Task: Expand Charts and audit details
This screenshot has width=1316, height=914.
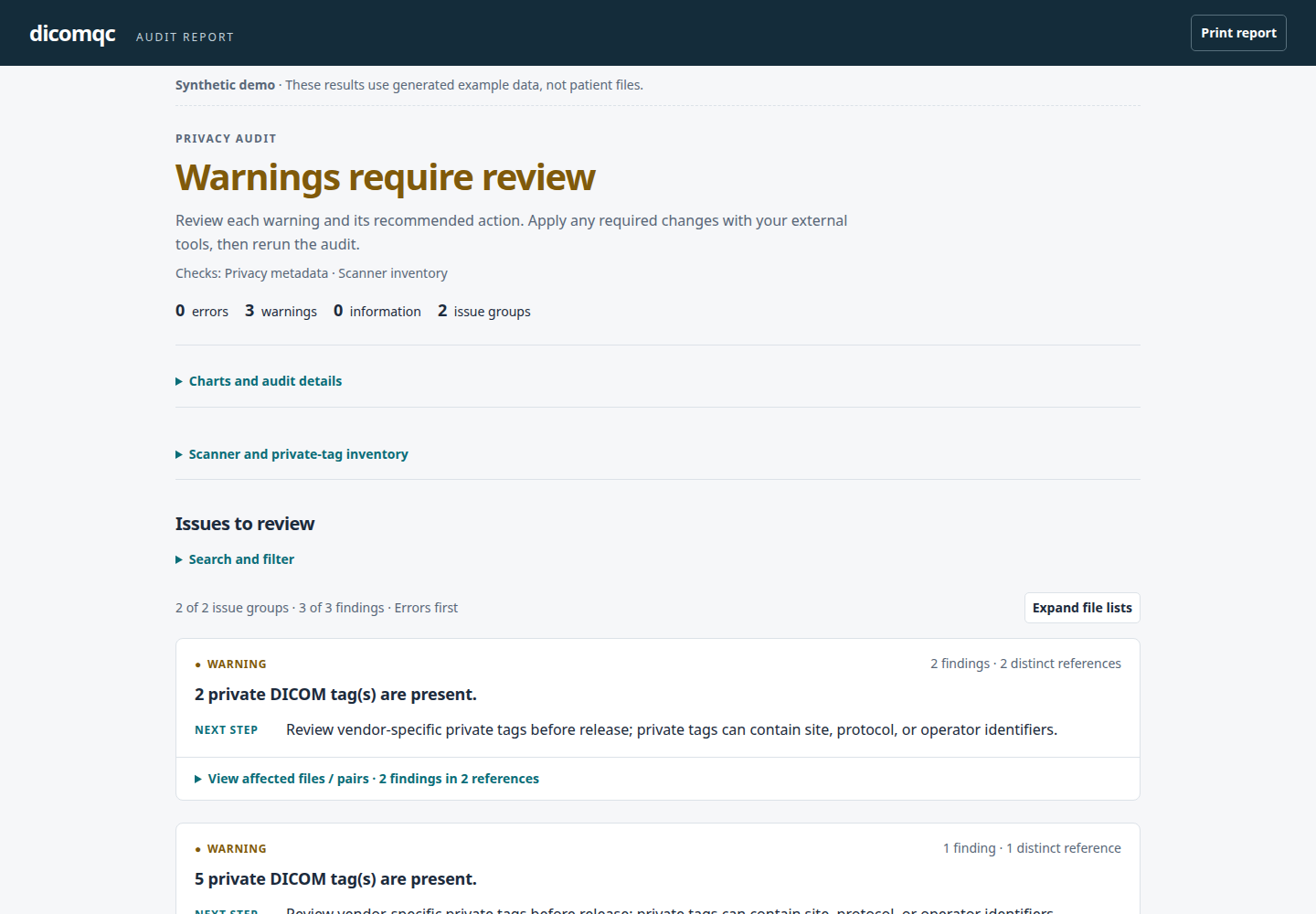Action: click(x=259, y=381)
